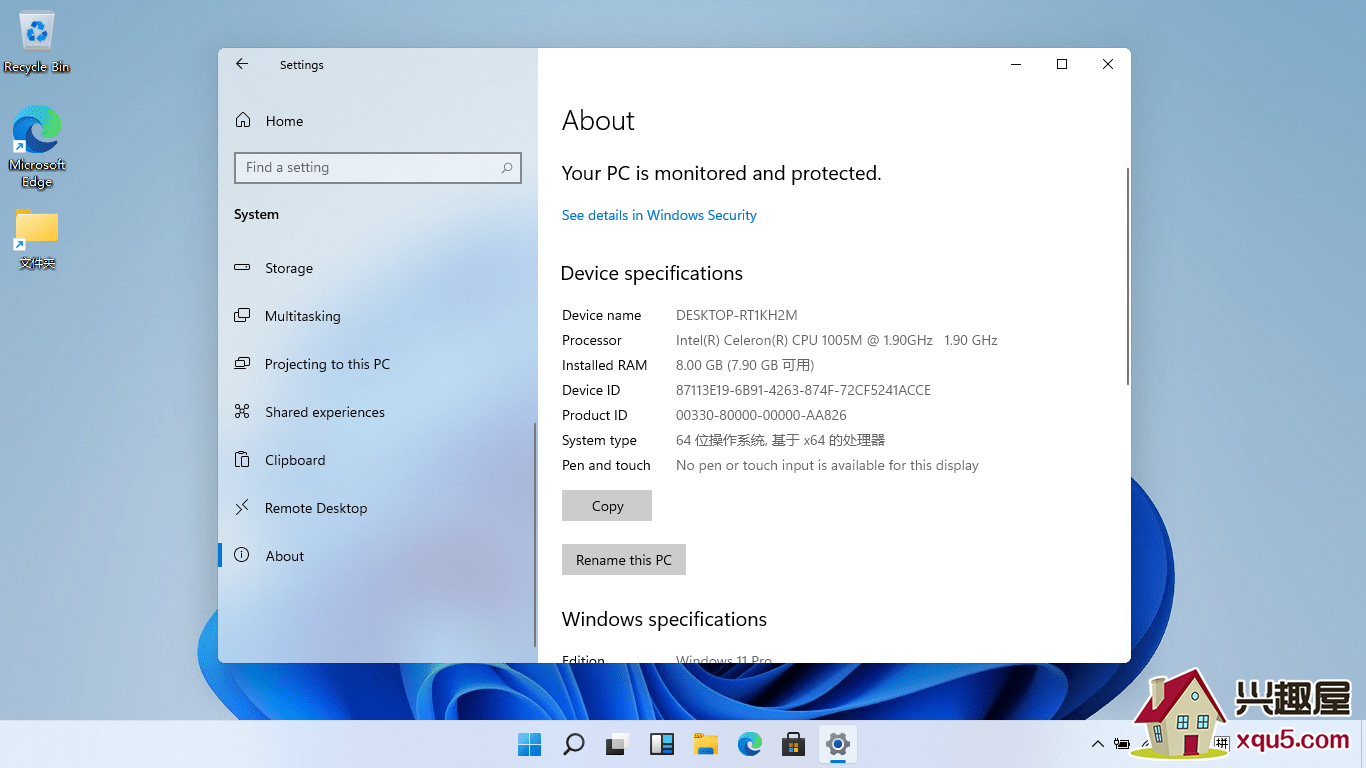Click the Device ID value 87113E19-6B91-4263-874F-72CF5241ACCE
The image size is (1366, 768).
click(x=803, y=390)
